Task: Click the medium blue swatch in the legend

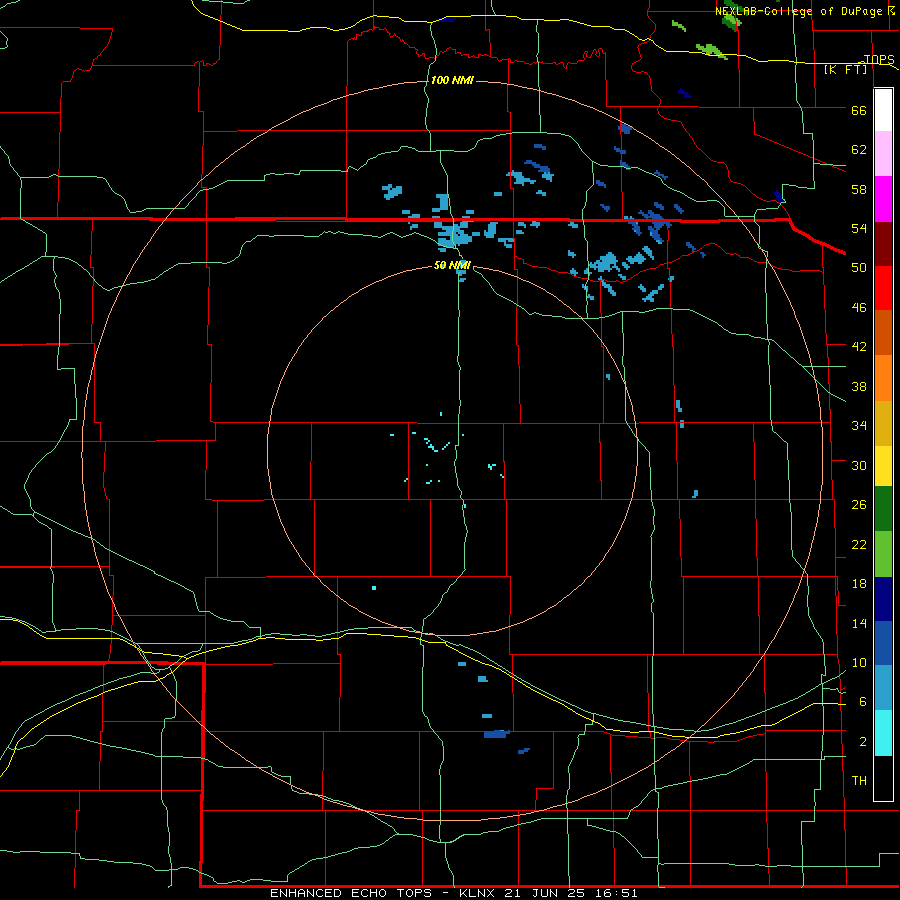Action: click(883, 643)
